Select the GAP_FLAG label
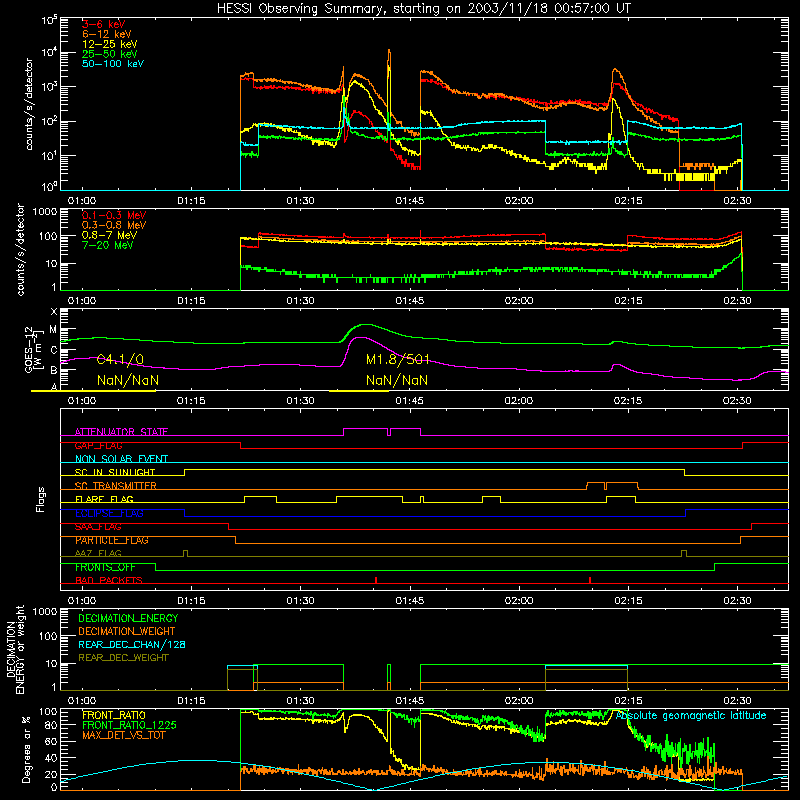 click(x=98, y=445)
